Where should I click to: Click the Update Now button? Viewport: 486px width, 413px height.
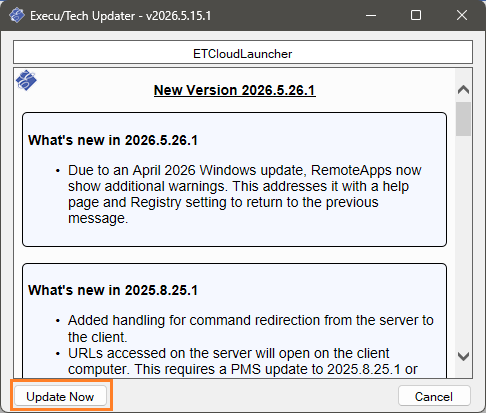tap(60, 396)
